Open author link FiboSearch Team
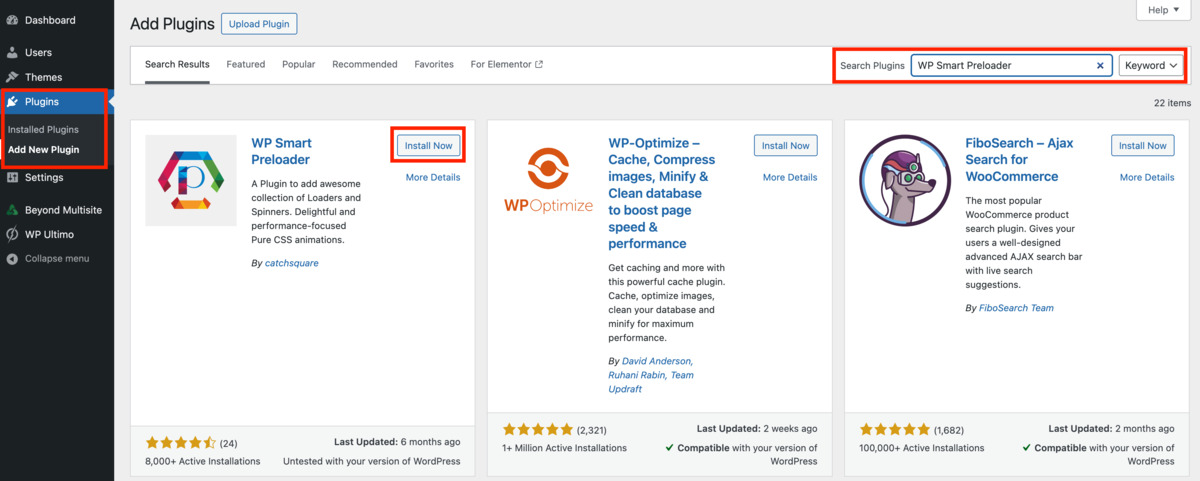This screenshot has width=1200, height=481. 1017,308
